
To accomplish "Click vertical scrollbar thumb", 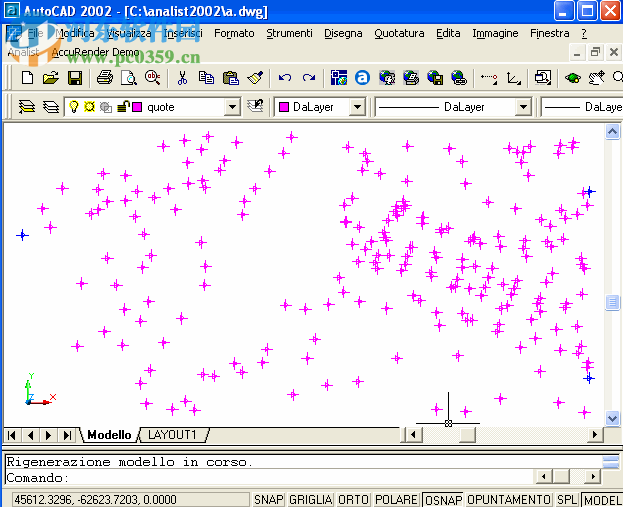I will [x=612, y=302].
